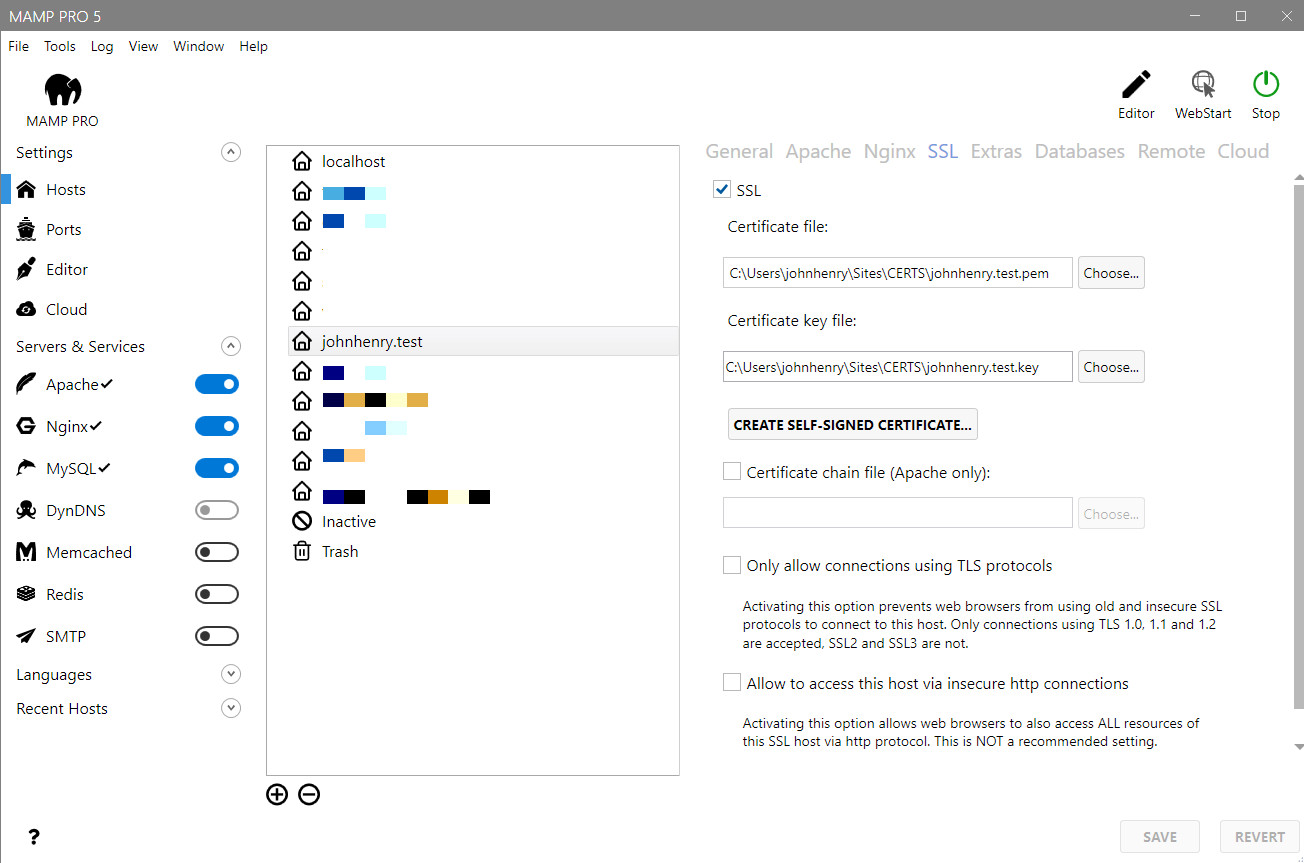Click the certificate key file path field
The height and width of the screenshot is (863, 1304).
click(897, 366)
